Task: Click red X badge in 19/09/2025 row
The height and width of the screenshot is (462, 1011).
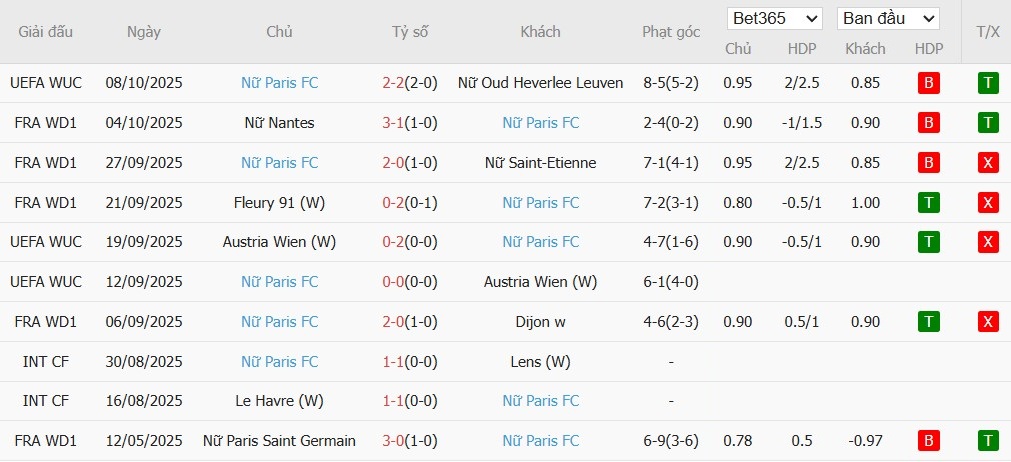Action: pyautogui.click(x=988, y=242)
